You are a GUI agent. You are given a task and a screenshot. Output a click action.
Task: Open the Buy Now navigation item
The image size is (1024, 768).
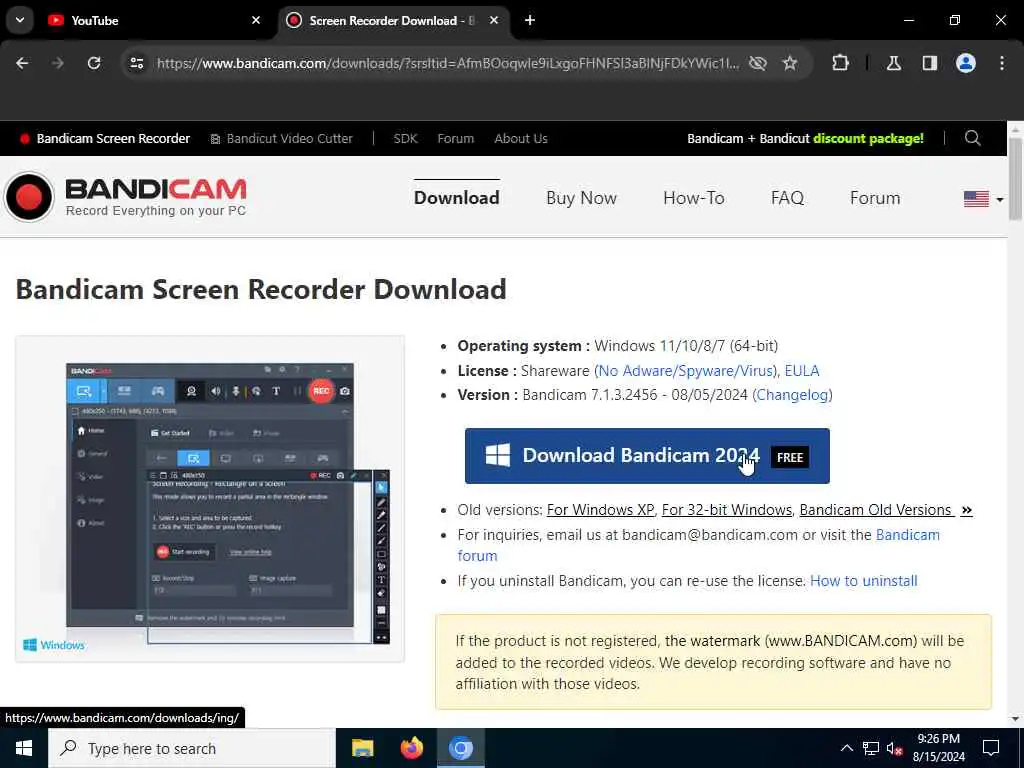click(581, 198)
